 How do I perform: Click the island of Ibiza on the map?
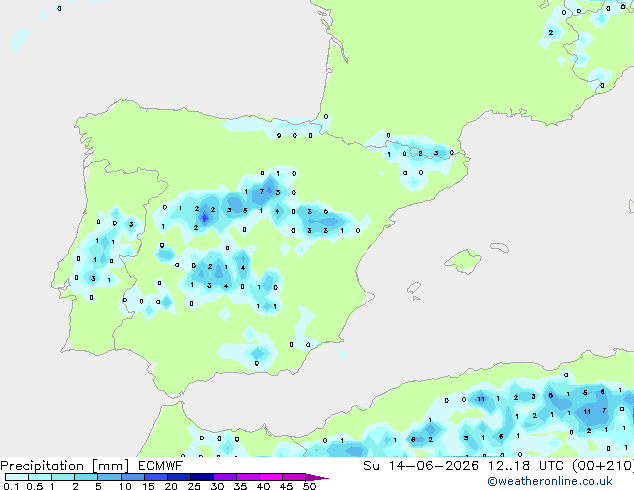click(x=414, y=288)
